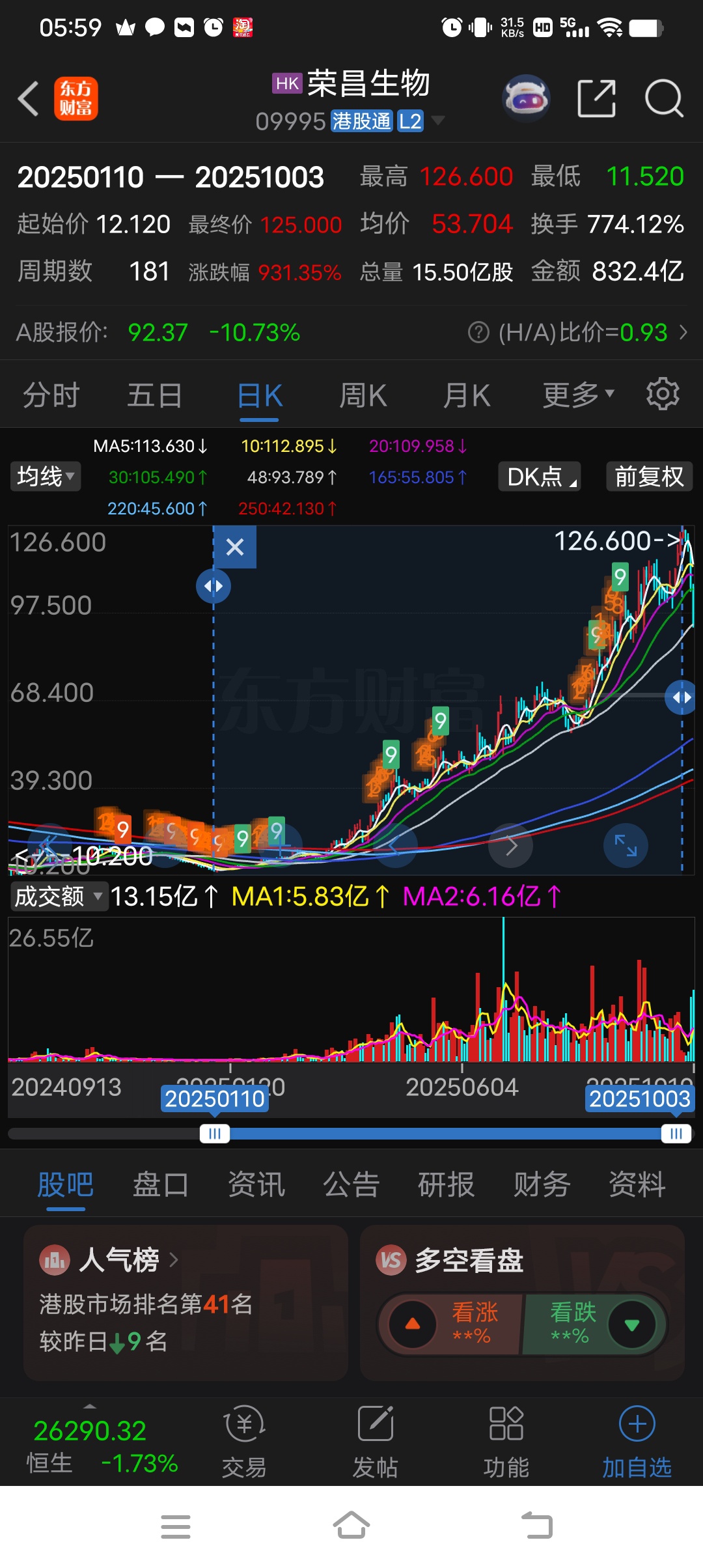Tap the 港股通 badge

tap(362, 121)
